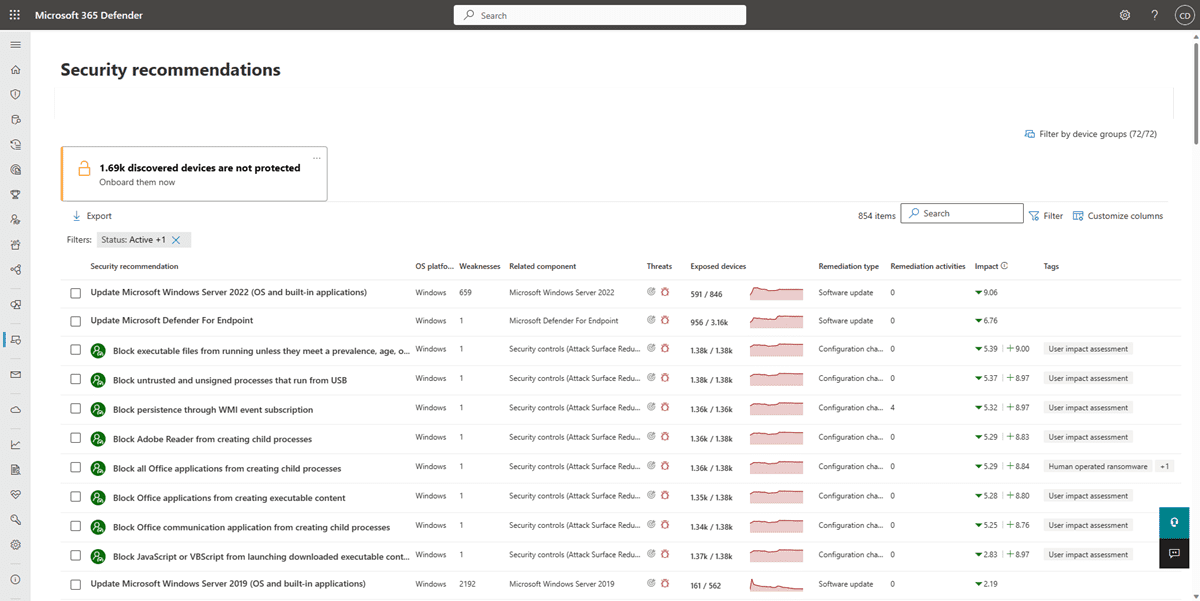Open Filter by device groups
1200x601 pixels.
1090,133
